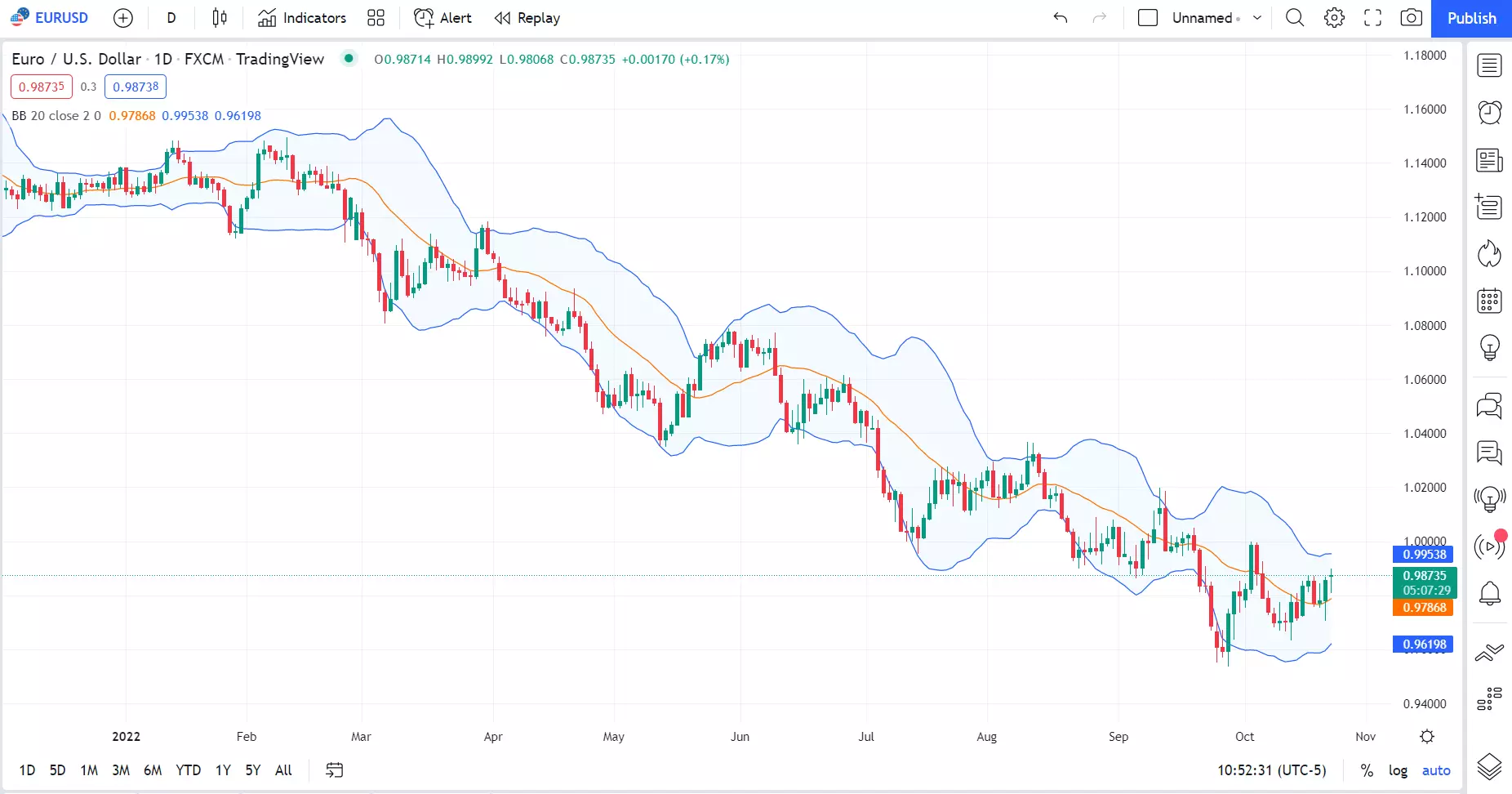Open timezone menu showing UTC-5
This screenshot has width=1512, height=794.
pyautogui.click(x=1271, y=770)
